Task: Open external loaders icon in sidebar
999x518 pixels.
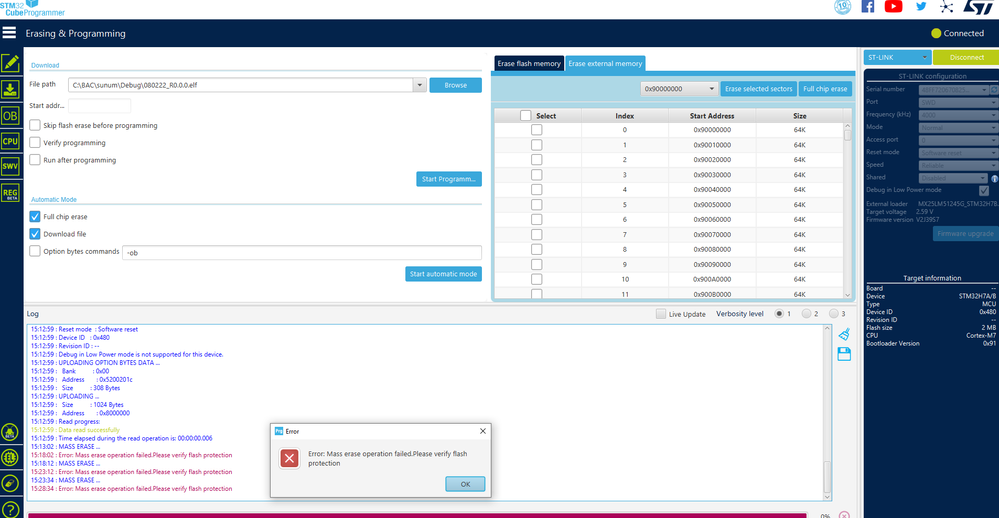Action: click(x=10, y=433)
